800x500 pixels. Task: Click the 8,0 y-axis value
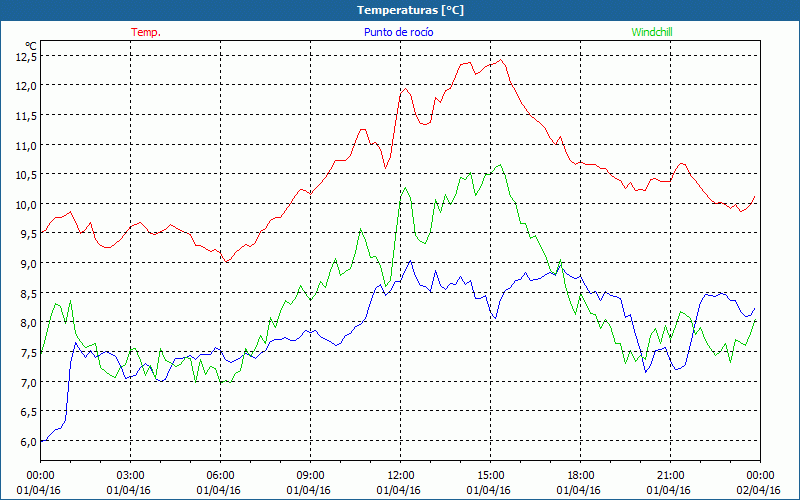[28, 323]
